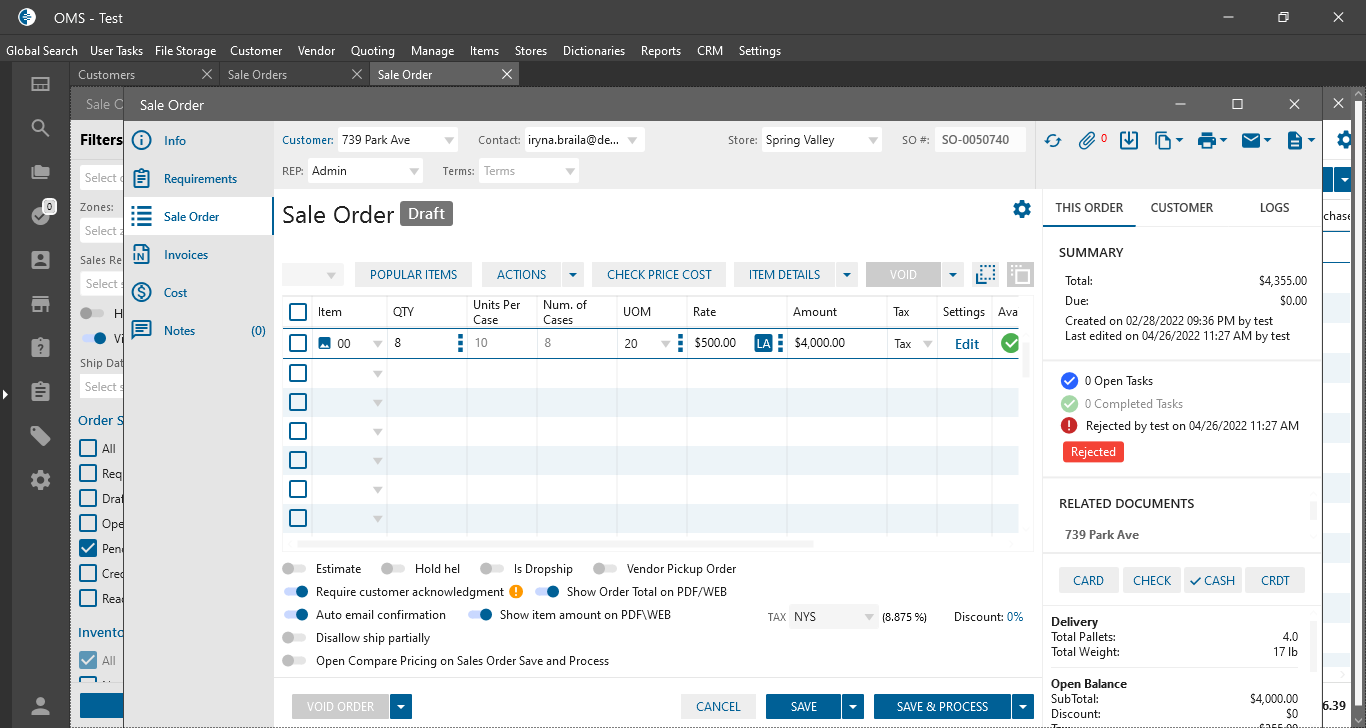
Task: Open grid settings gear beside Draft title
Action: tap(1021, 209)
